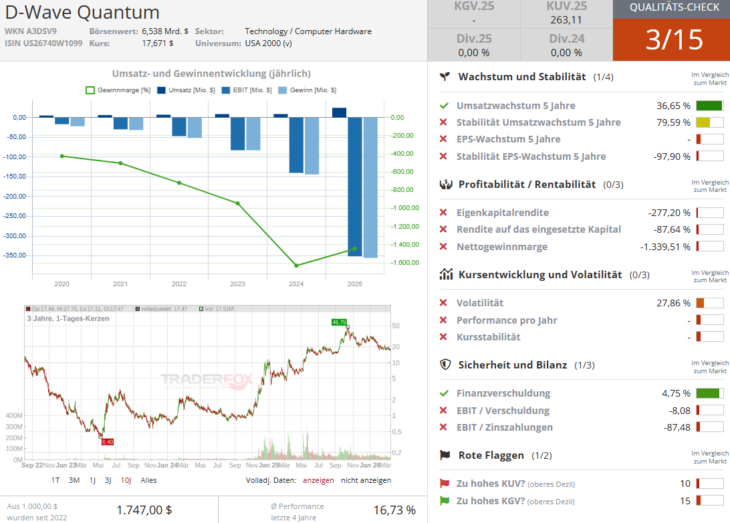
Task: Click the red X beside Eigenkapitalrendite
Action: [x=444, y=212]
